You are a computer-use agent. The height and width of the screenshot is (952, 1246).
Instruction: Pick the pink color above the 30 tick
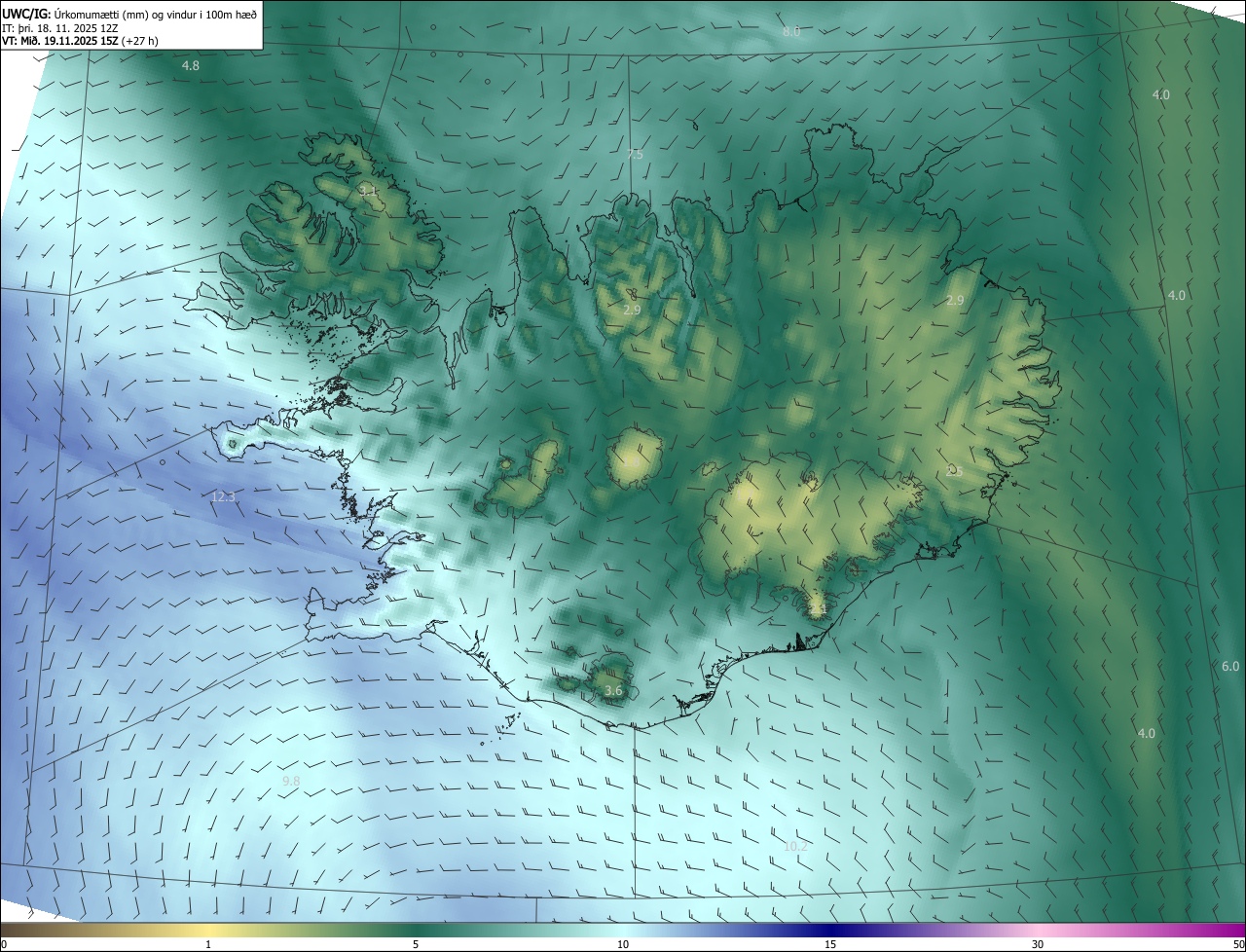(x=1038, y=930)
